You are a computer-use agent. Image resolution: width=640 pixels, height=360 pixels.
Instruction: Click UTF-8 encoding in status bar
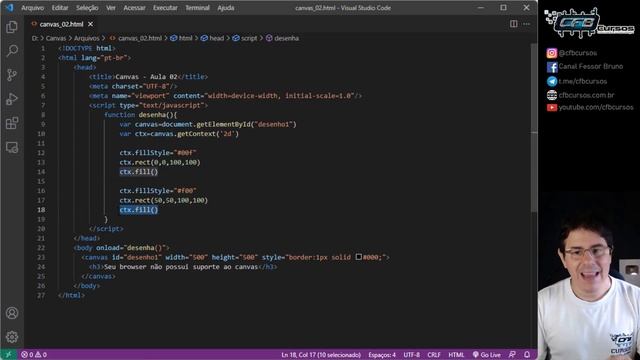pyautogui.click(x=411, y=355)
